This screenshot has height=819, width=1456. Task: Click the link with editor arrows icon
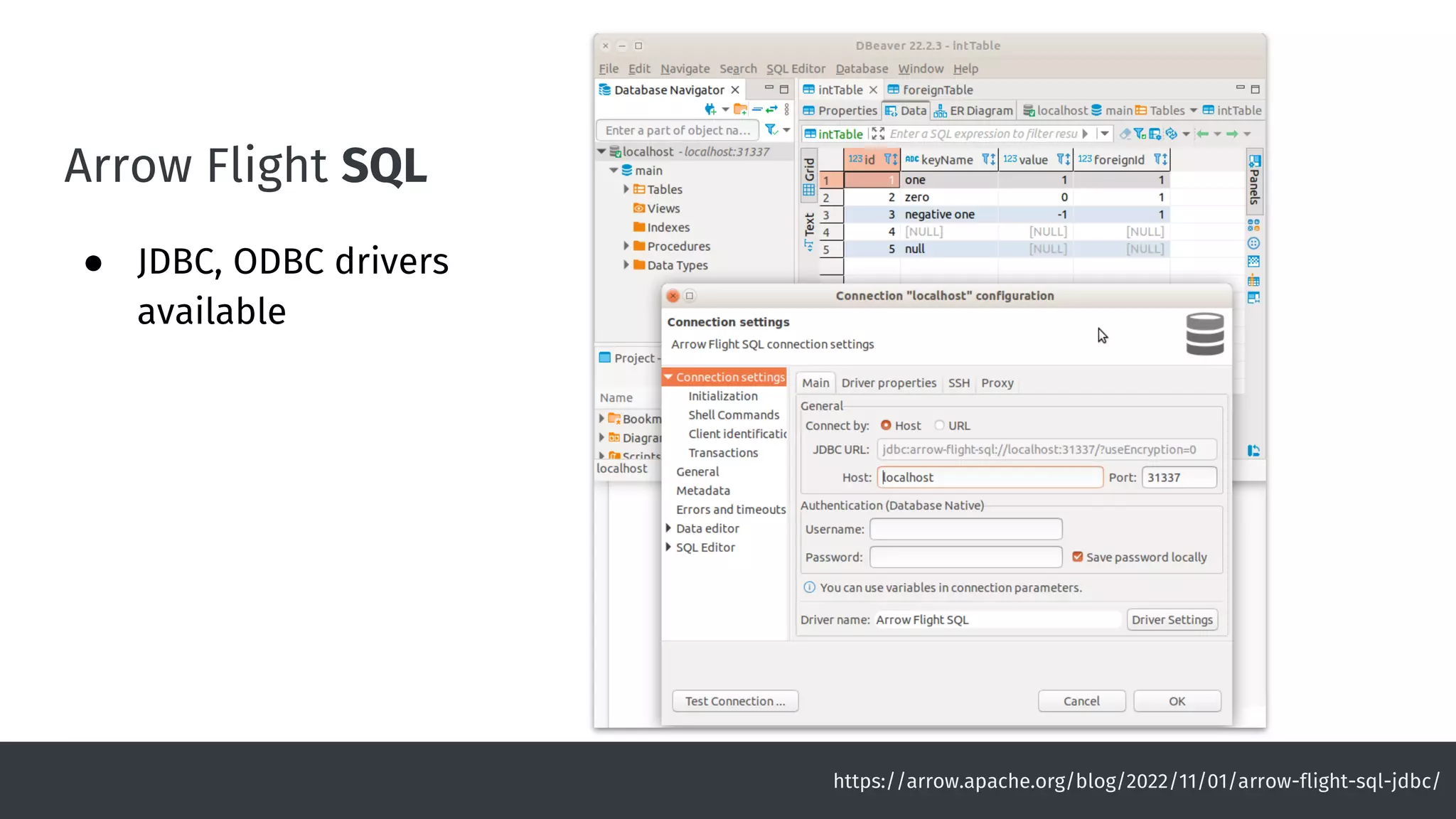[771, 109]
